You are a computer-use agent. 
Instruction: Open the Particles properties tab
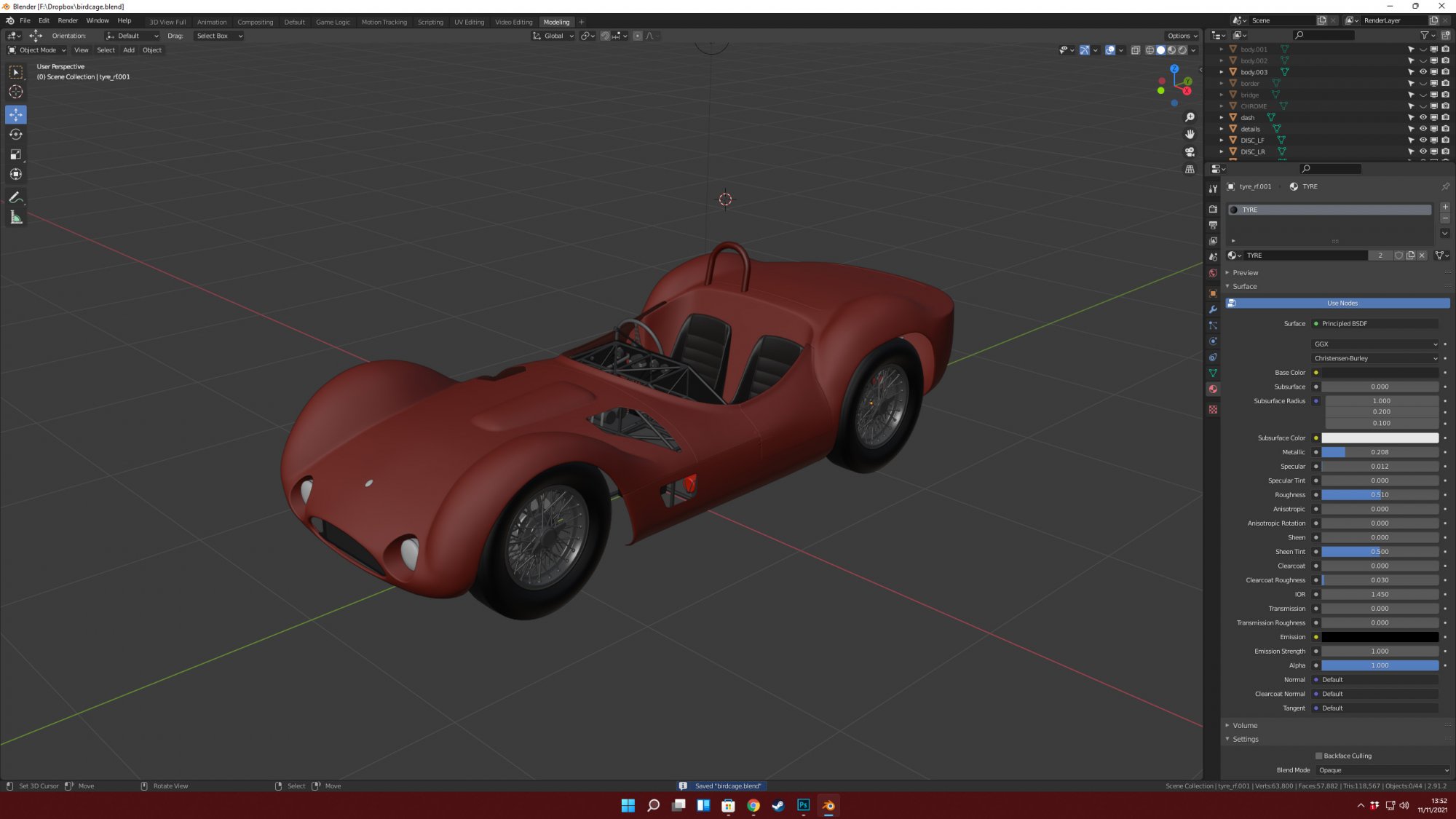pos(1213,325)
